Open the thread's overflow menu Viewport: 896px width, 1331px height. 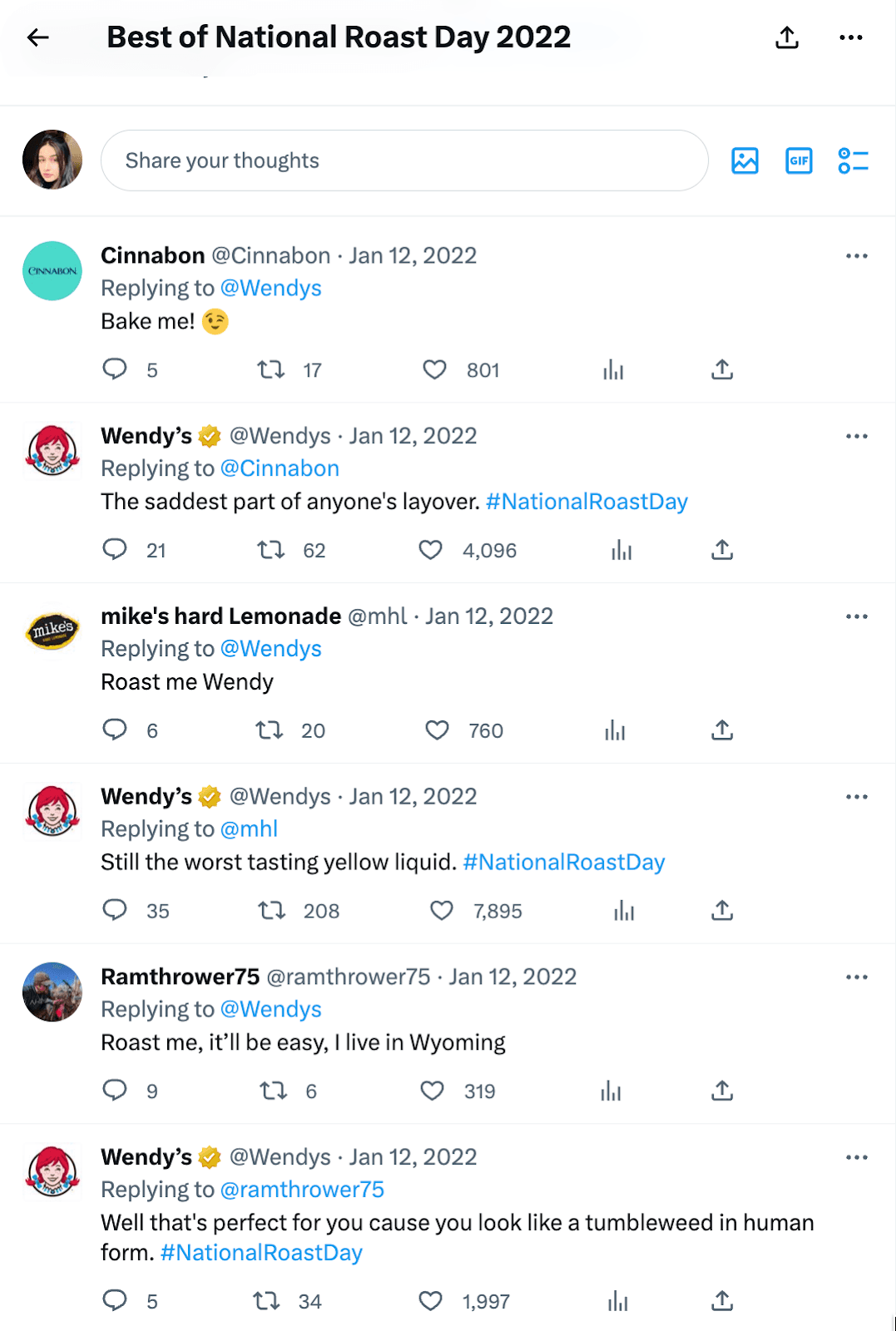850,37
